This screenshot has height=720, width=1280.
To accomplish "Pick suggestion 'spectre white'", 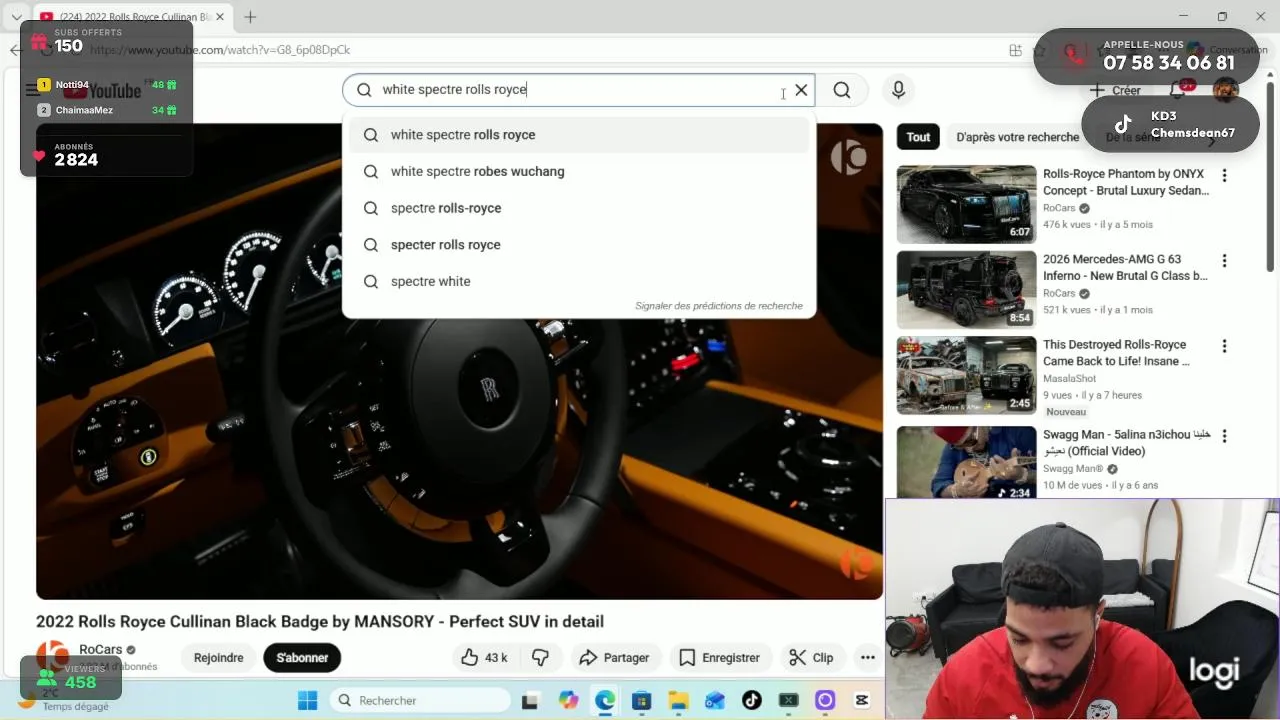I will (579, 282).
